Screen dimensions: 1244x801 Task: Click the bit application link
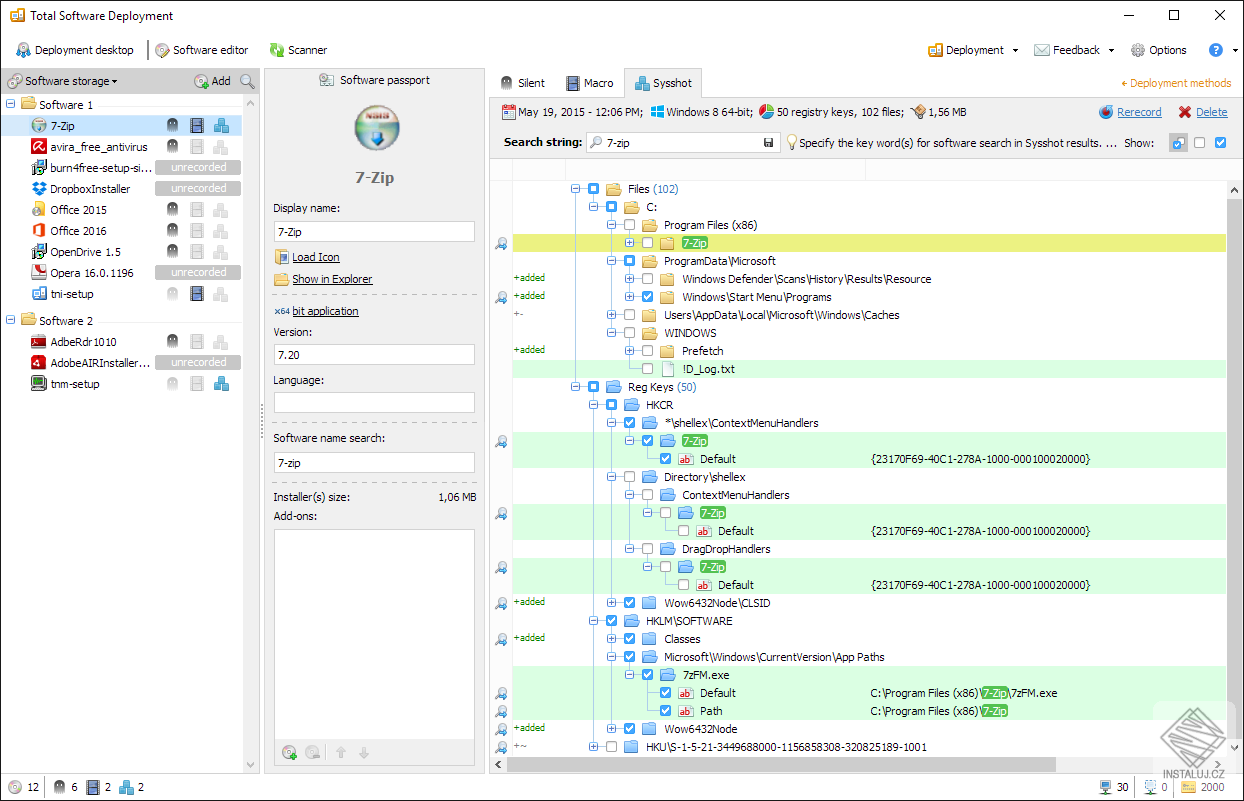click(x=325, y=311)
